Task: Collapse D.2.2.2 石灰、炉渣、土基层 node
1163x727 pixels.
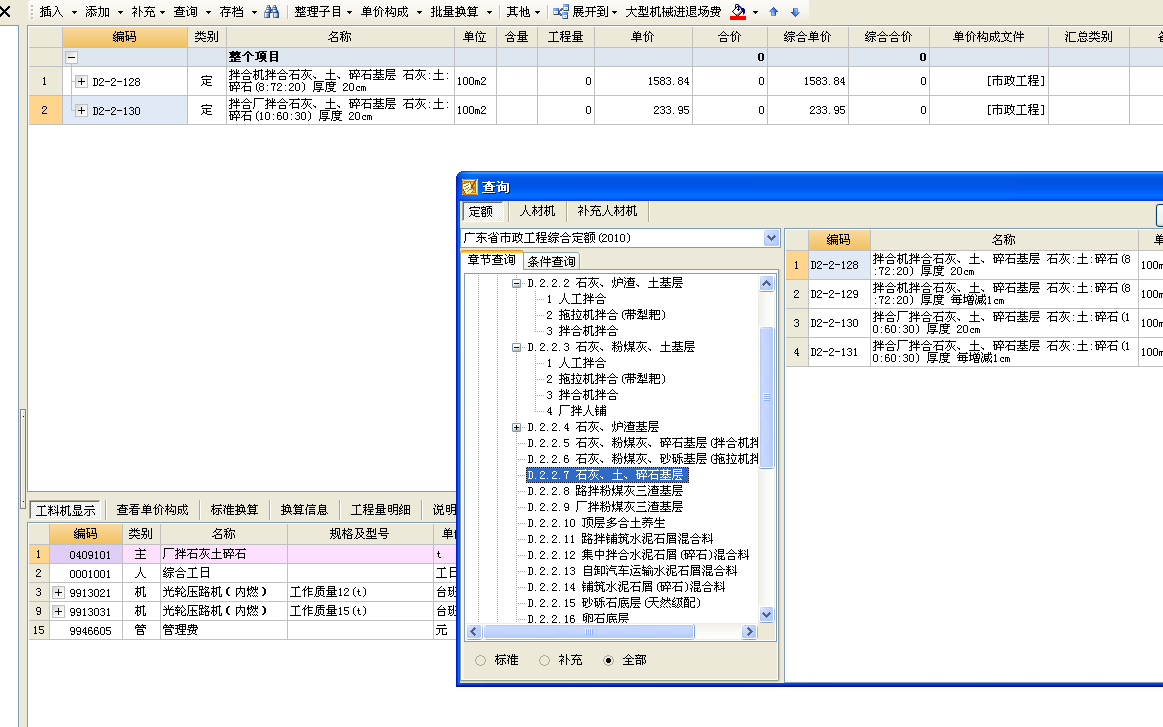Action: coord(516,283)
